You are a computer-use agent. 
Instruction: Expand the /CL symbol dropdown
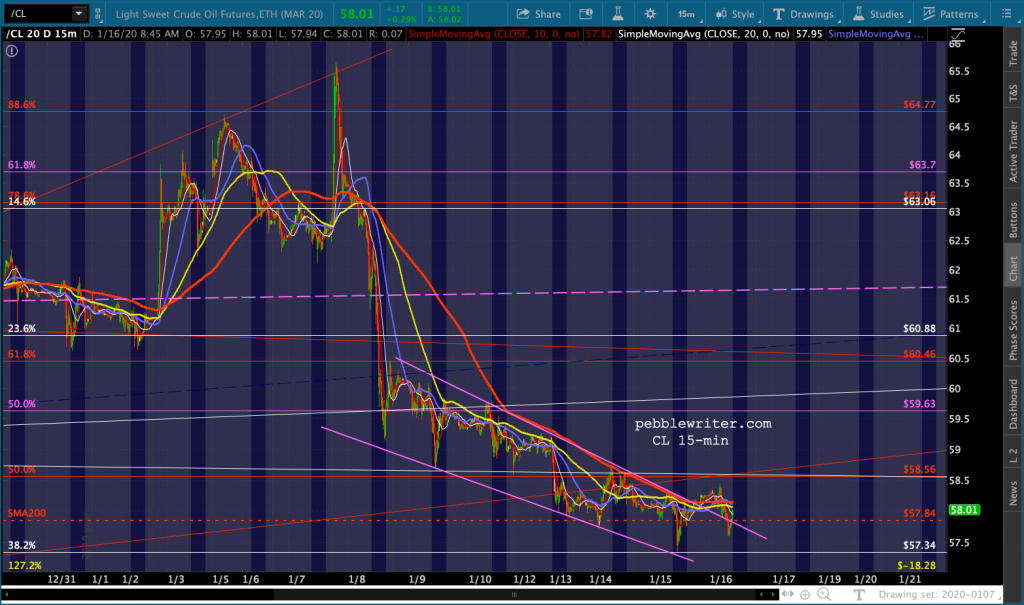tap(79, 14)
